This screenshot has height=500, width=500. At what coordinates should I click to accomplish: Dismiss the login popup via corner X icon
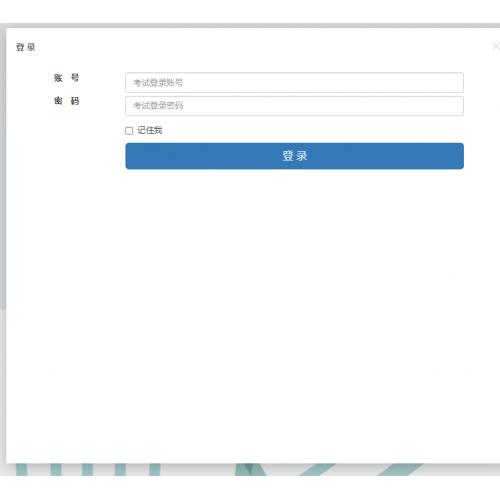496,46
